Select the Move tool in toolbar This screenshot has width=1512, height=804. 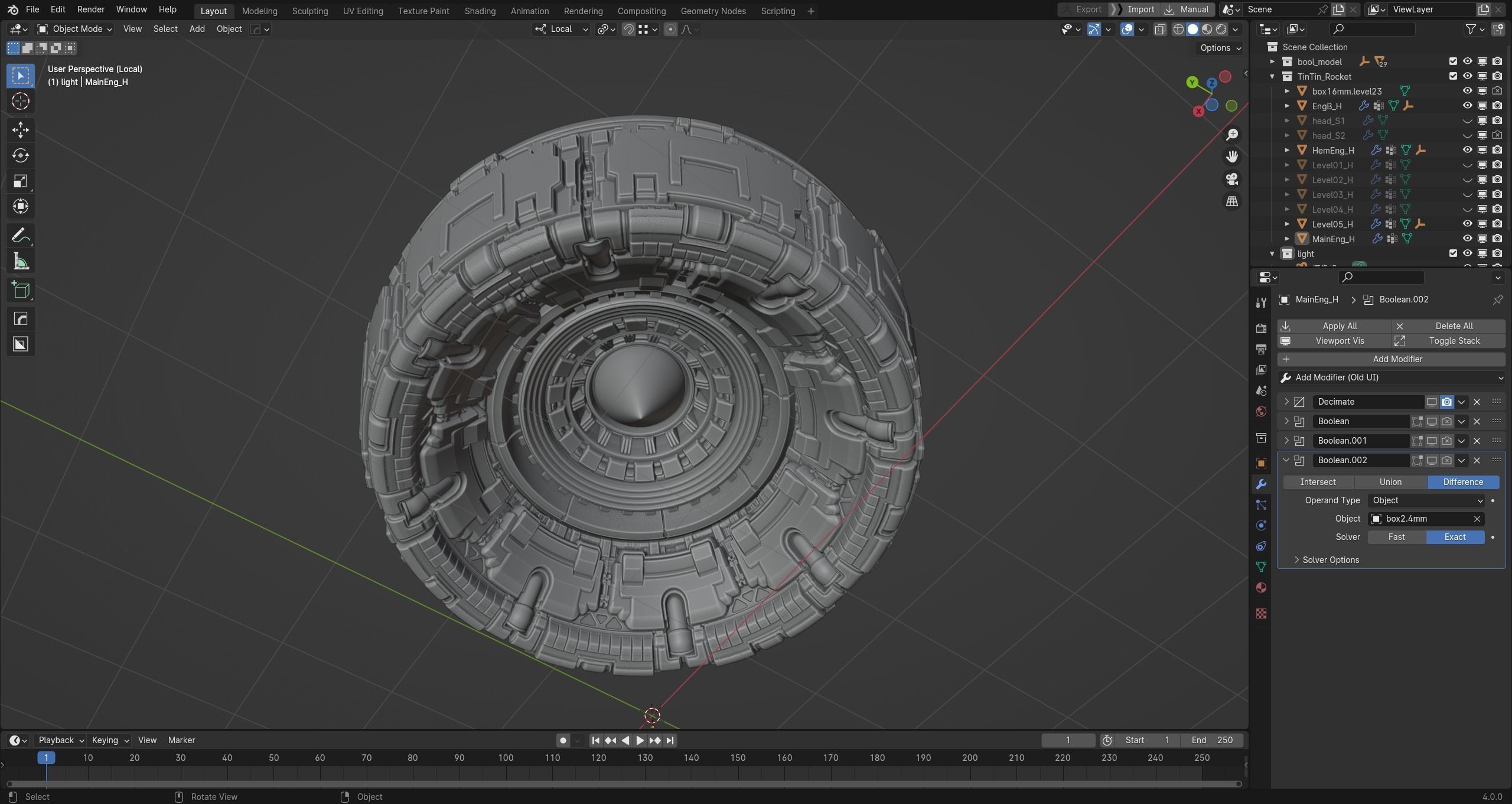pyautogui.click(x=21, y=129)
